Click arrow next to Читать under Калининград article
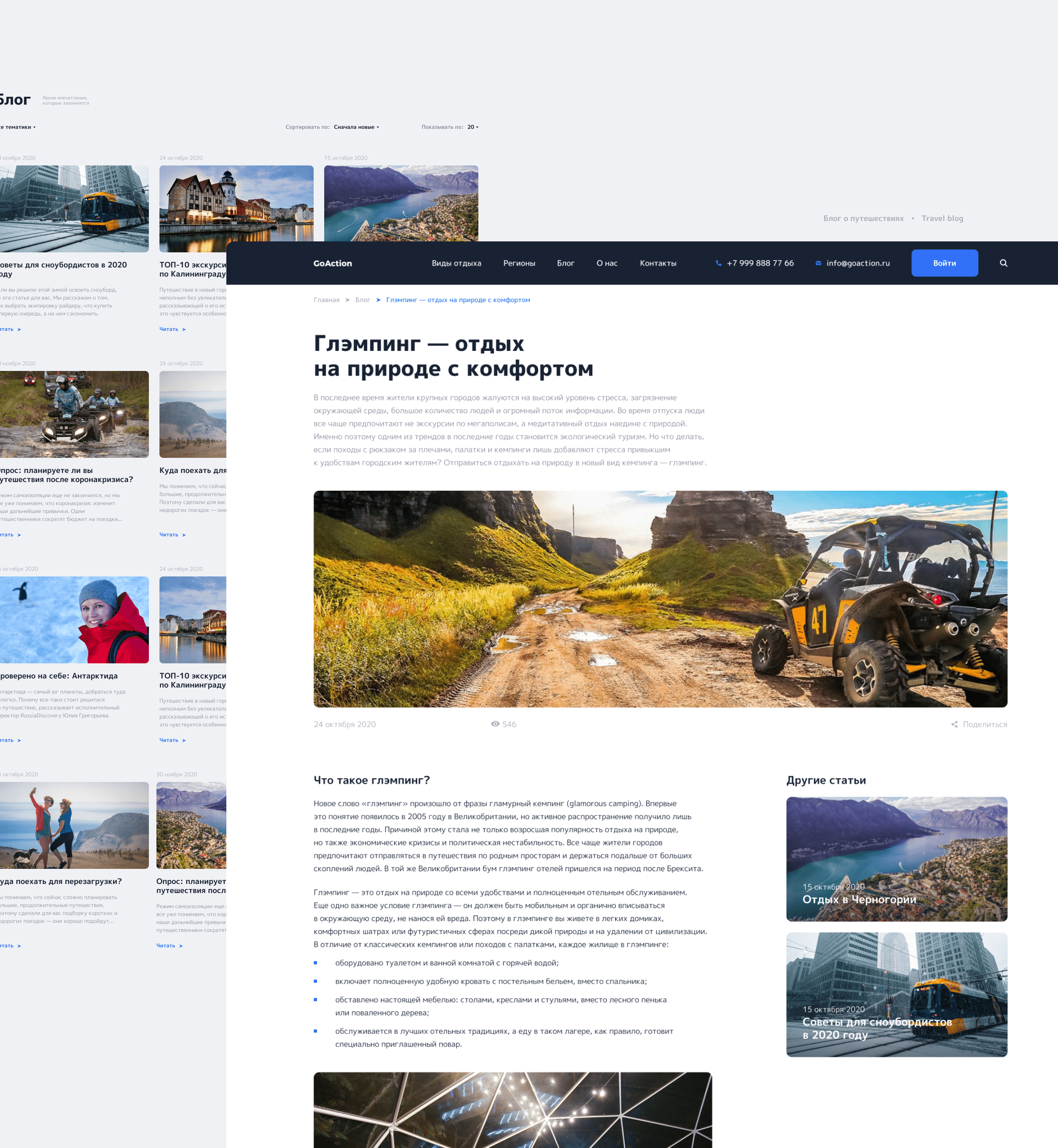Screen dimensions: 1058x1148 (x=184, y=330)
